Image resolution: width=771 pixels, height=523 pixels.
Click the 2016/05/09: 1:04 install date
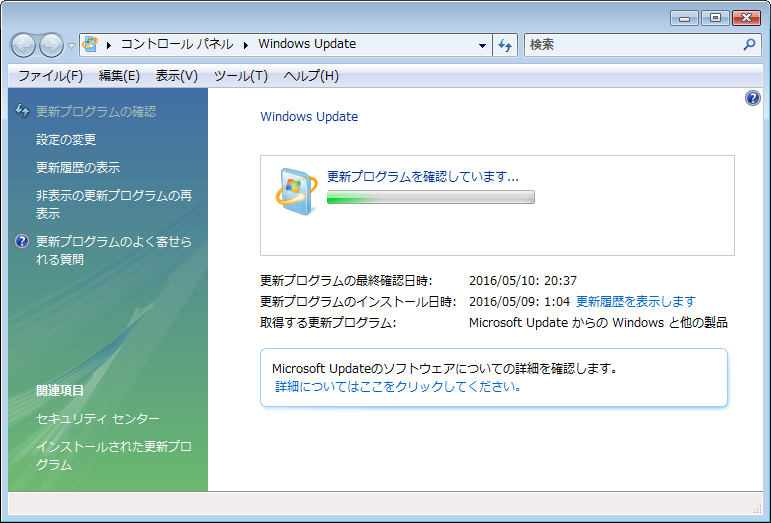coord(519,301)
